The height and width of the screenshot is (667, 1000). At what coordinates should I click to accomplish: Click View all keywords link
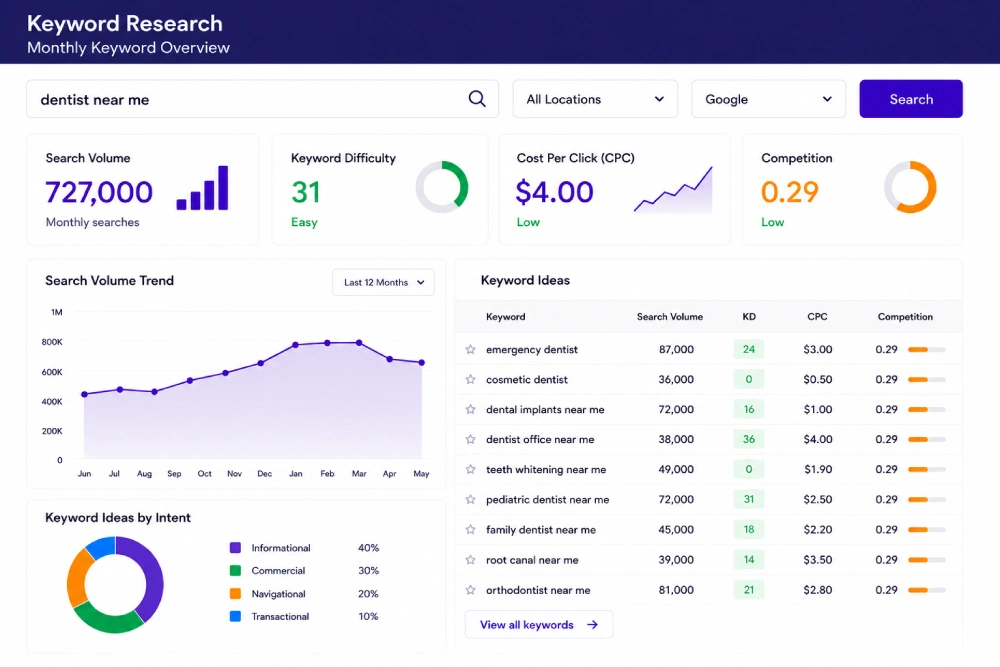coord(539,625)
